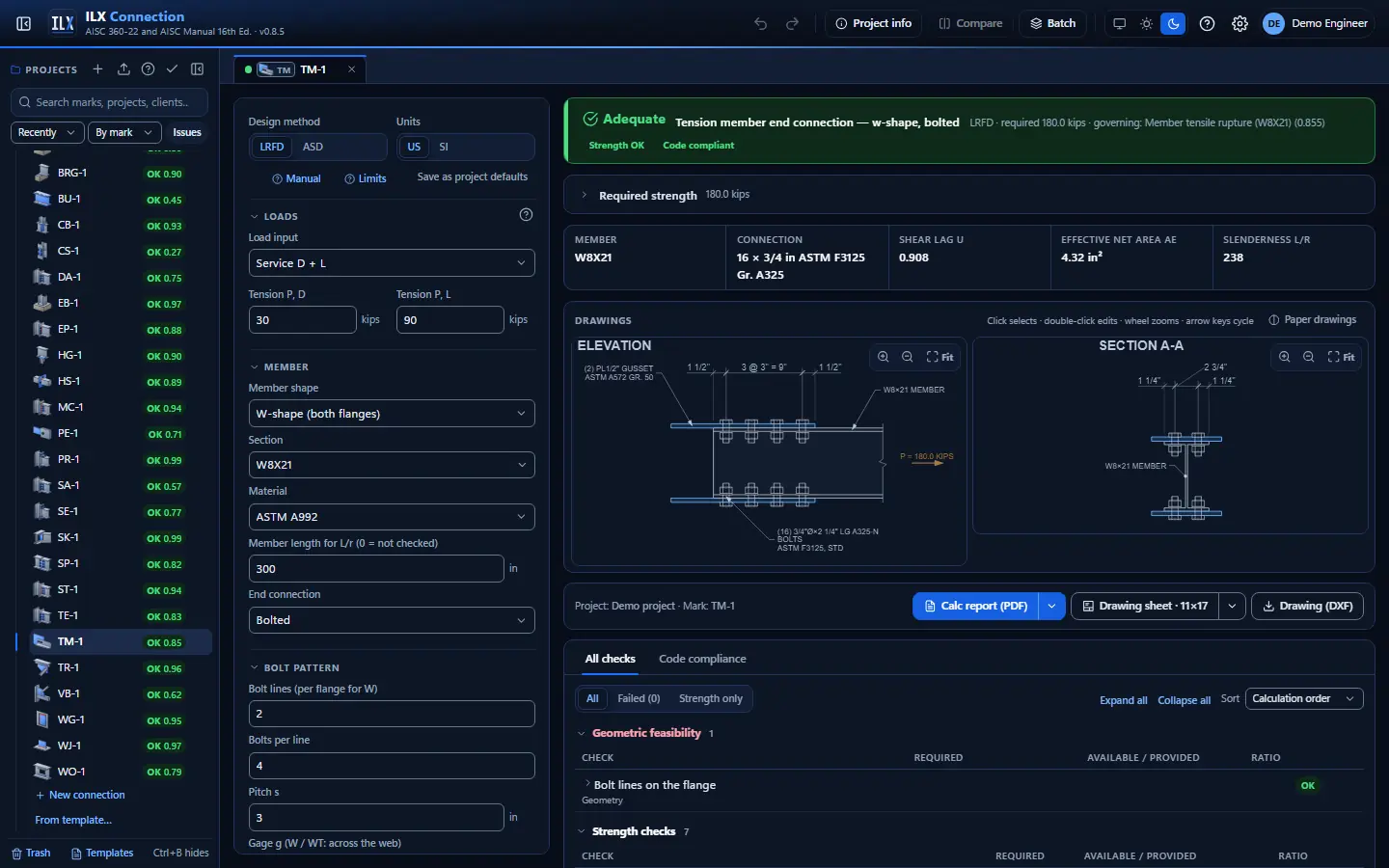Open the Recently sort dropdown

coord(47,132)
